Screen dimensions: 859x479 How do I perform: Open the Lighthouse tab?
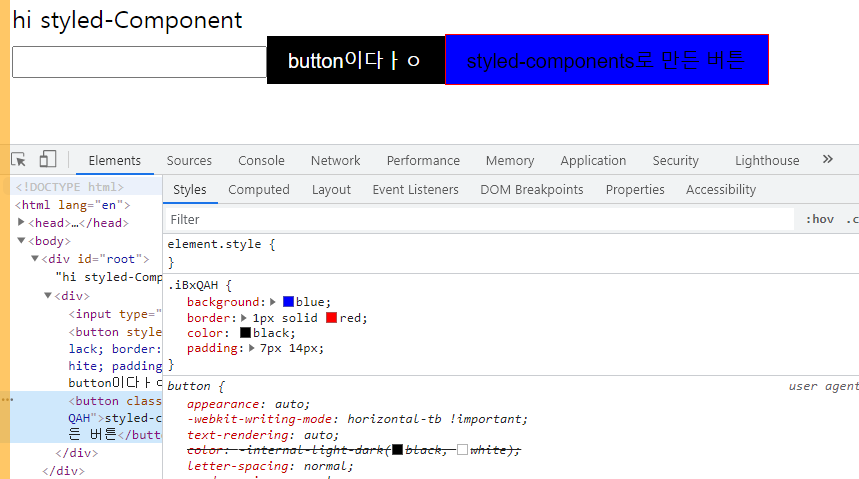(766, 161)
